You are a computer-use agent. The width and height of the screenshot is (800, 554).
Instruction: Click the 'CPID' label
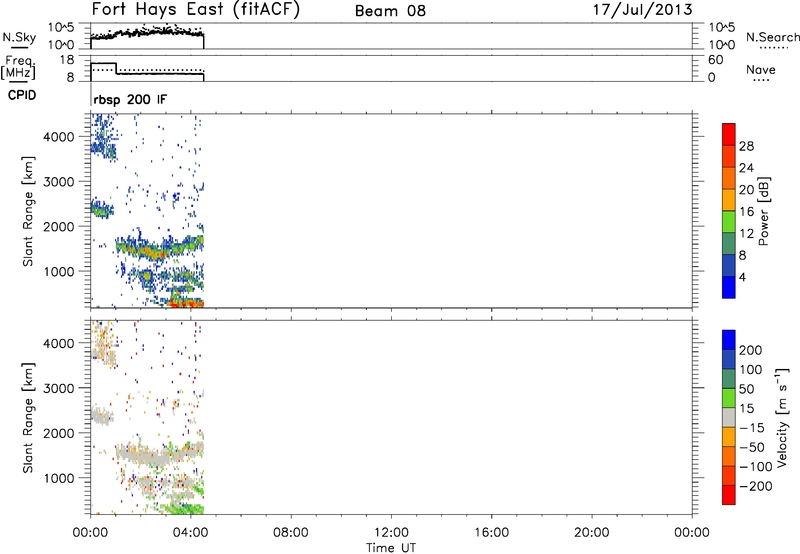tap(22, 95)
